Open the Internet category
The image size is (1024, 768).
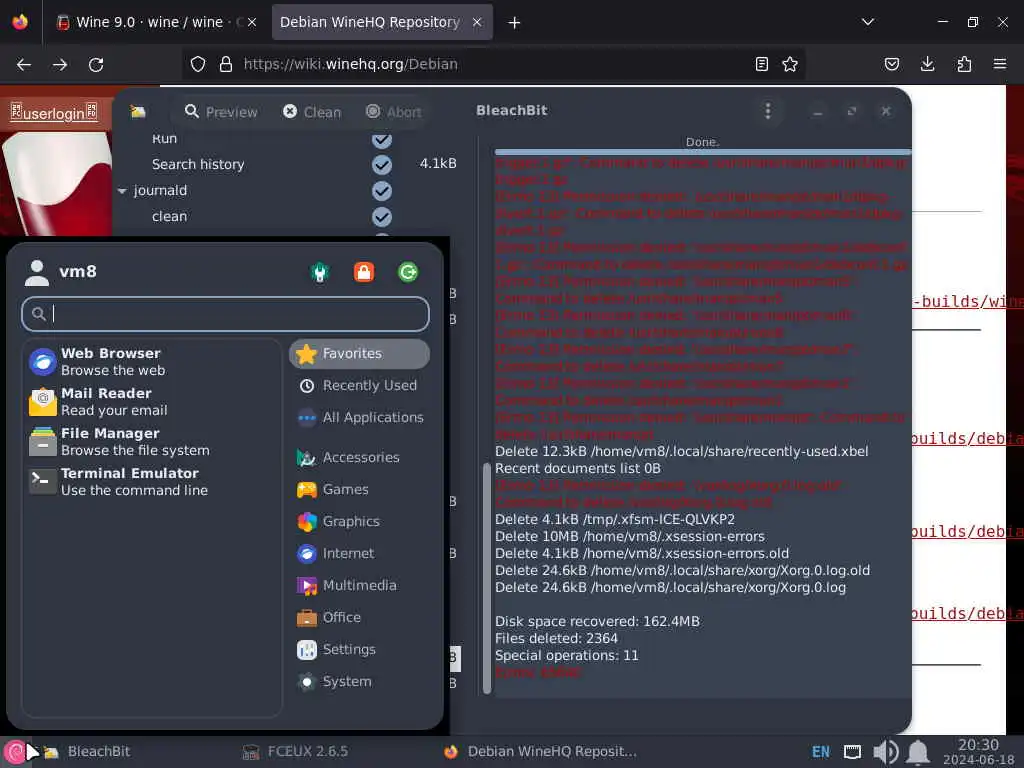[x=359, y=553]
